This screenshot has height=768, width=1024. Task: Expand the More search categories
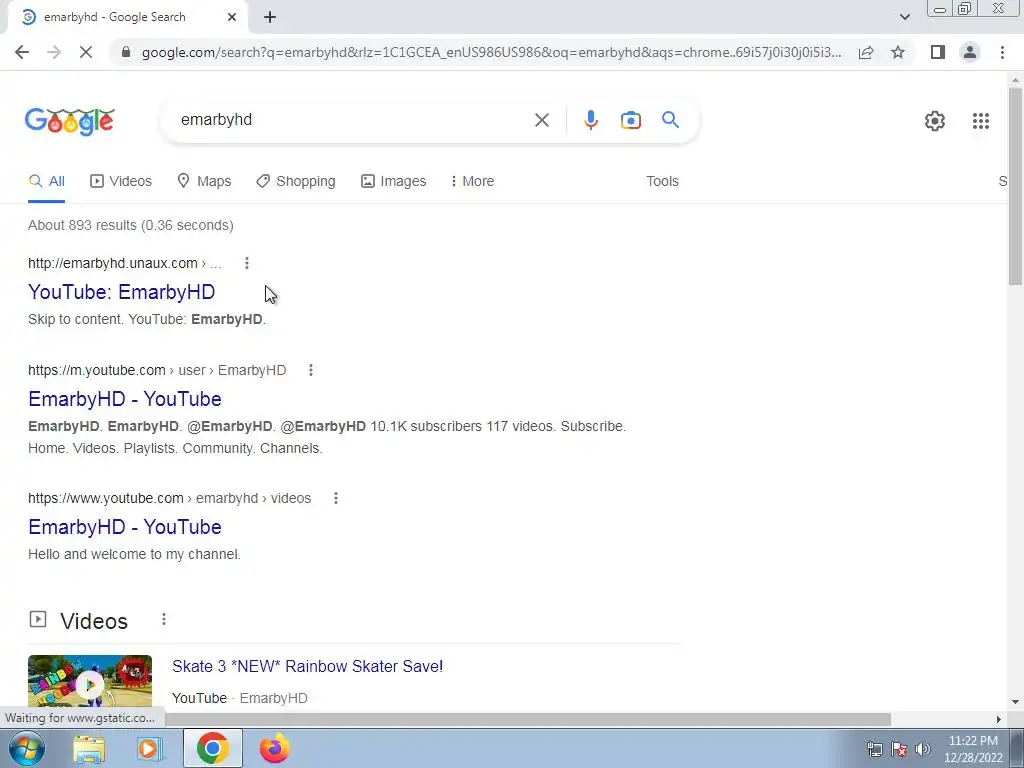pyautogui.click(x=472, y=182)
